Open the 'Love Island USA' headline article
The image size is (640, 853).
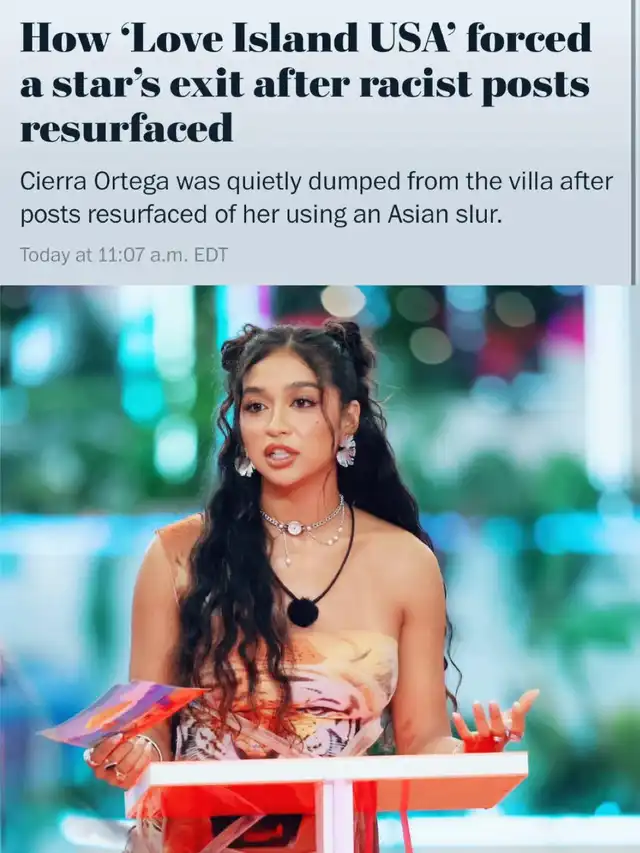(305, 83)
